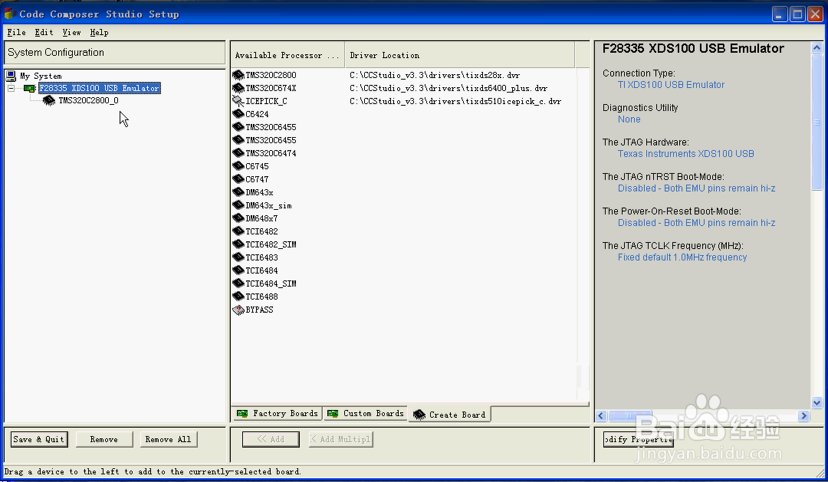Click the Modify Properties button
The height and width of the screenshot is (482, 828).
click(x=638, y=439)
